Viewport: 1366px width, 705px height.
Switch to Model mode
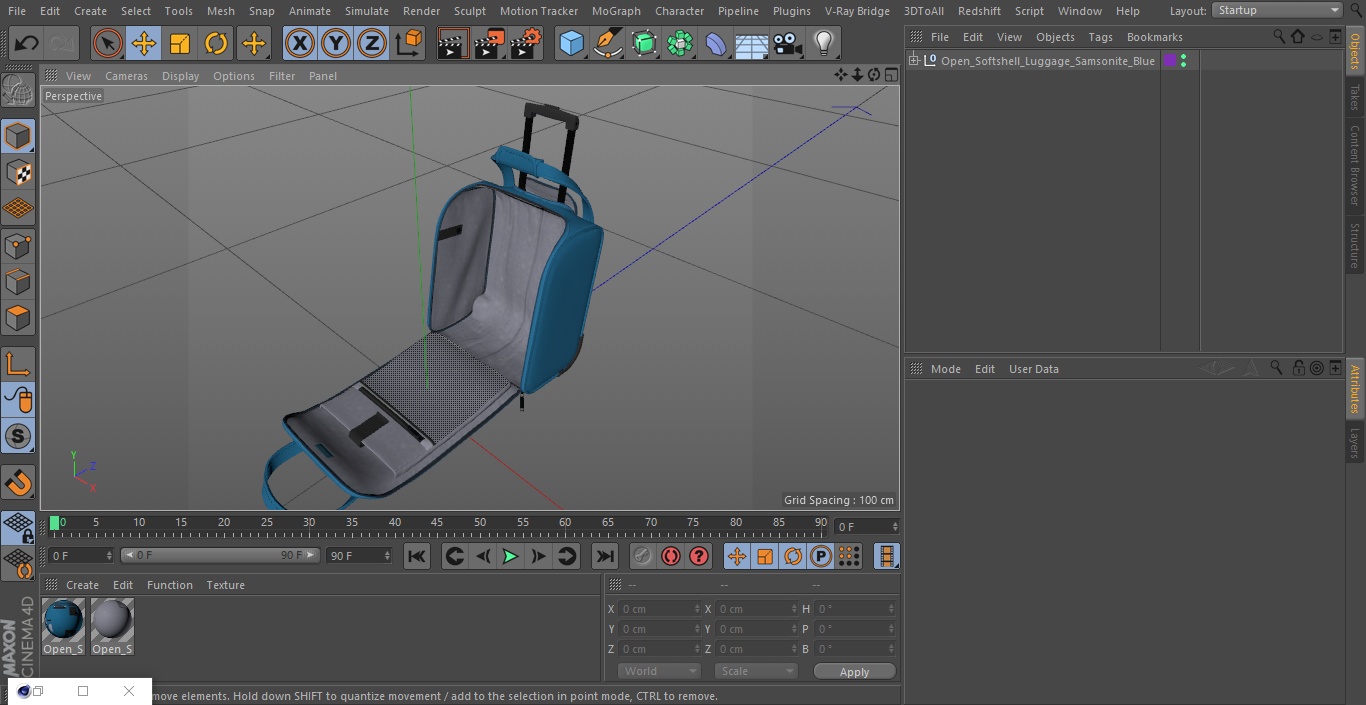click(18, 135)
